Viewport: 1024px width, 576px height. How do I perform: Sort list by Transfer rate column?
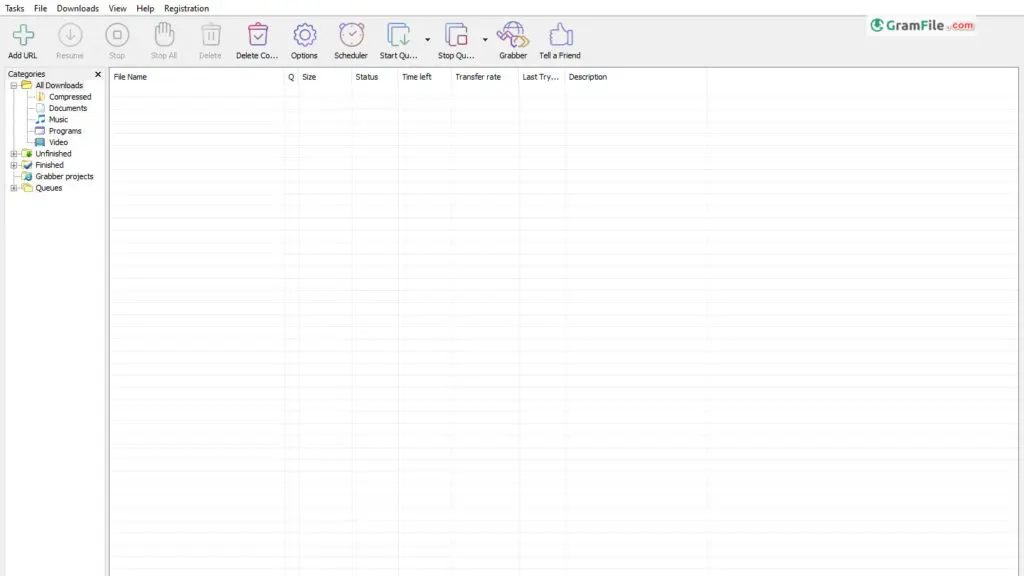pos(477,77)
